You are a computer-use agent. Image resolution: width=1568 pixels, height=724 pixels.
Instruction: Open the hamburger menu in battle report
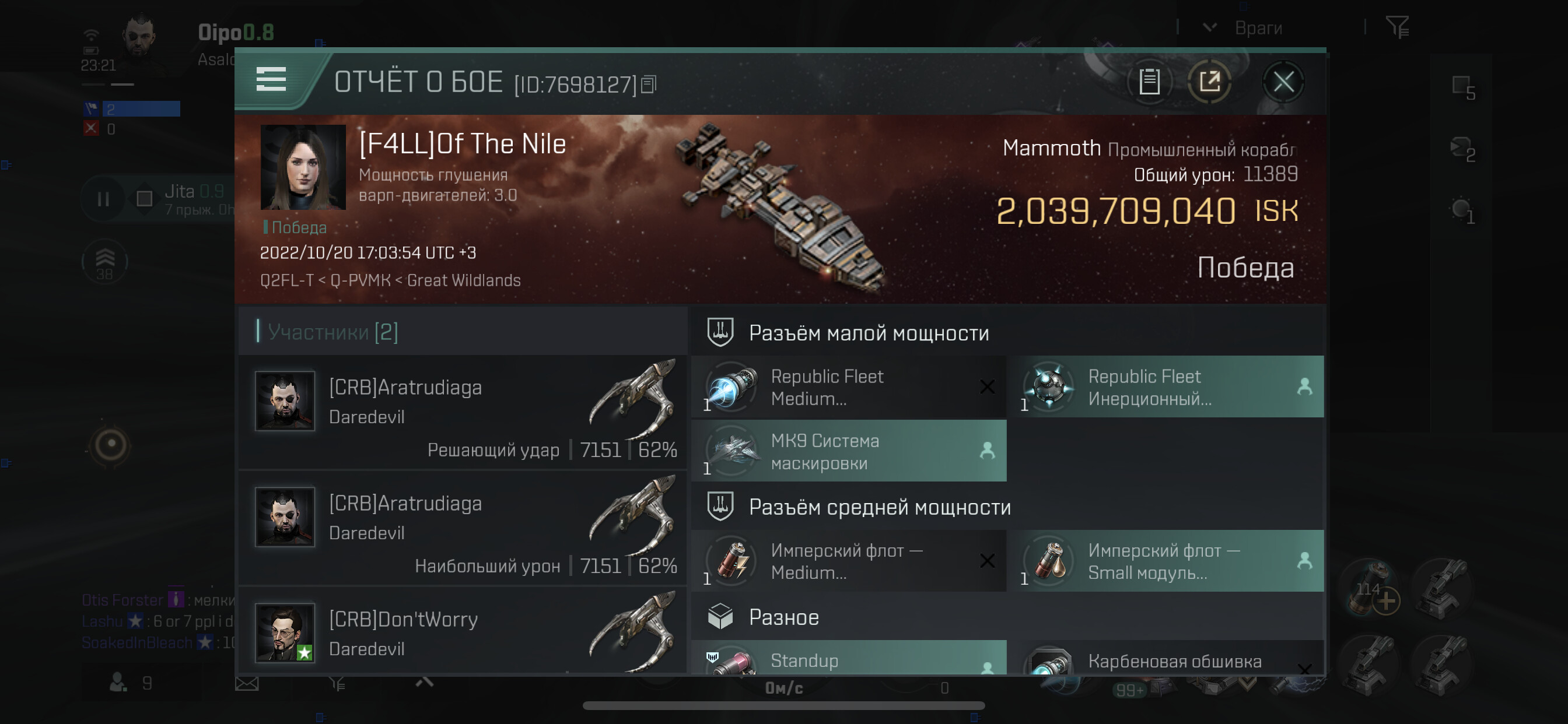[x=271, y=80]
